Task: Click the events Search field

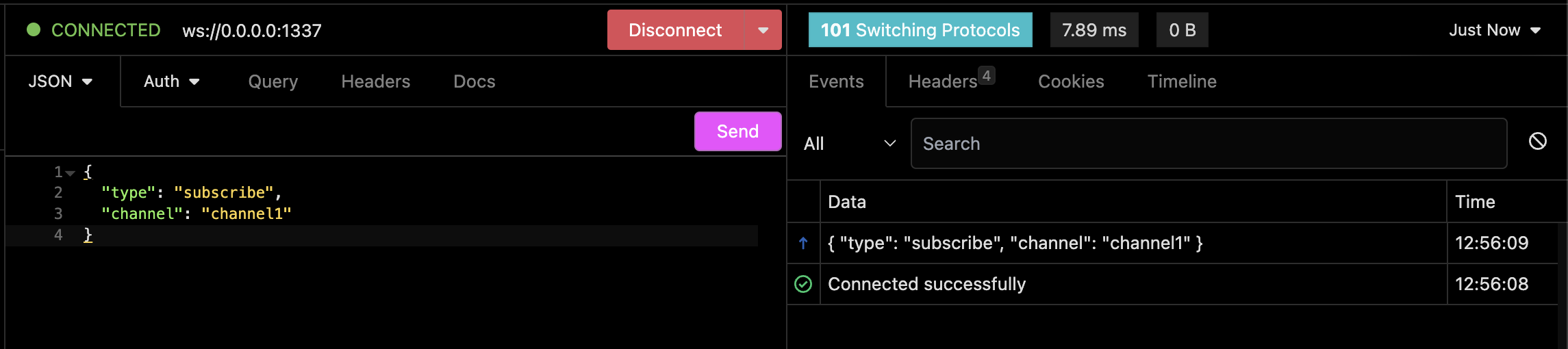Action: pos(1209,144)
